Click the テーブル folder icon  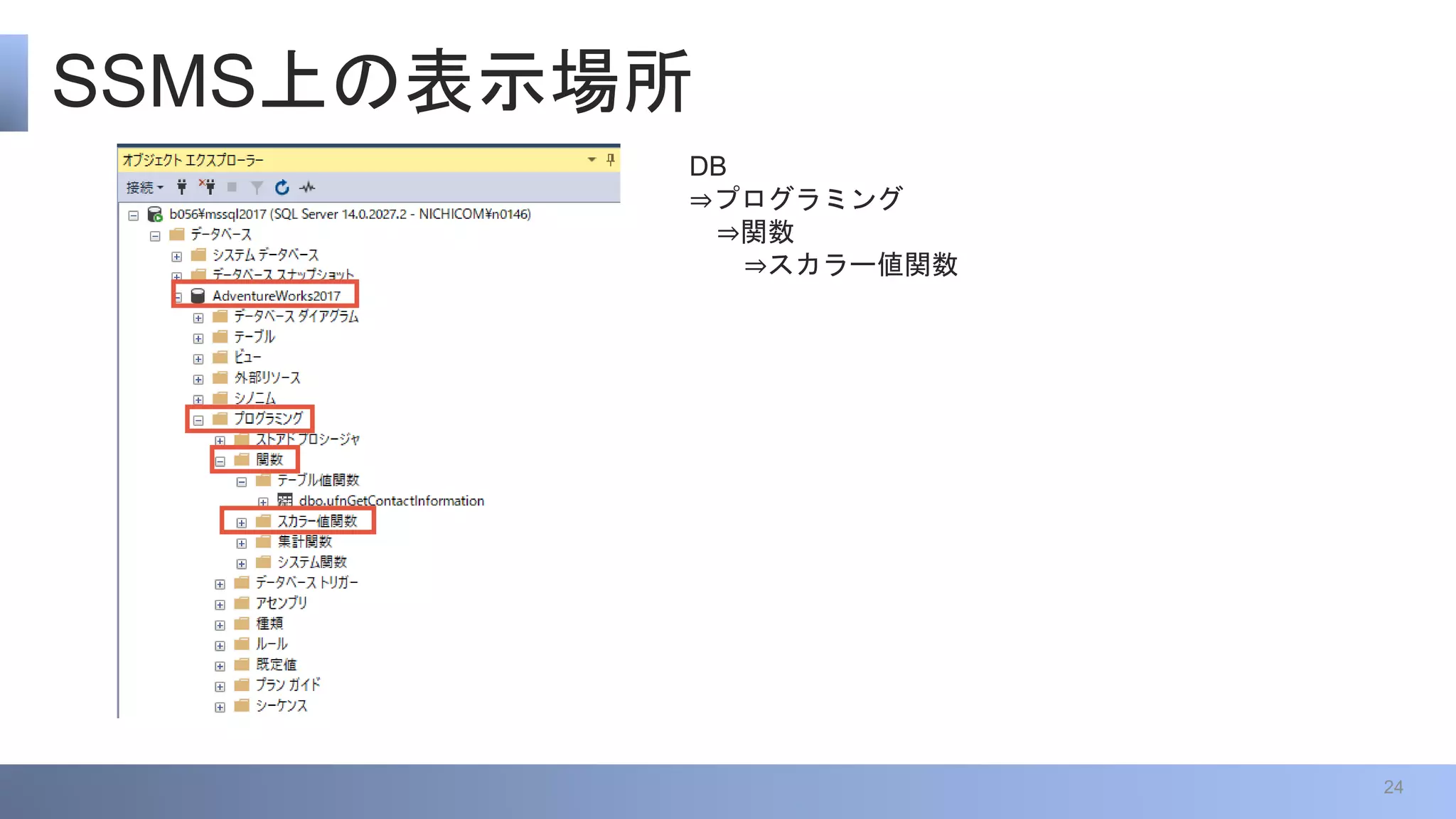(220, 336)
